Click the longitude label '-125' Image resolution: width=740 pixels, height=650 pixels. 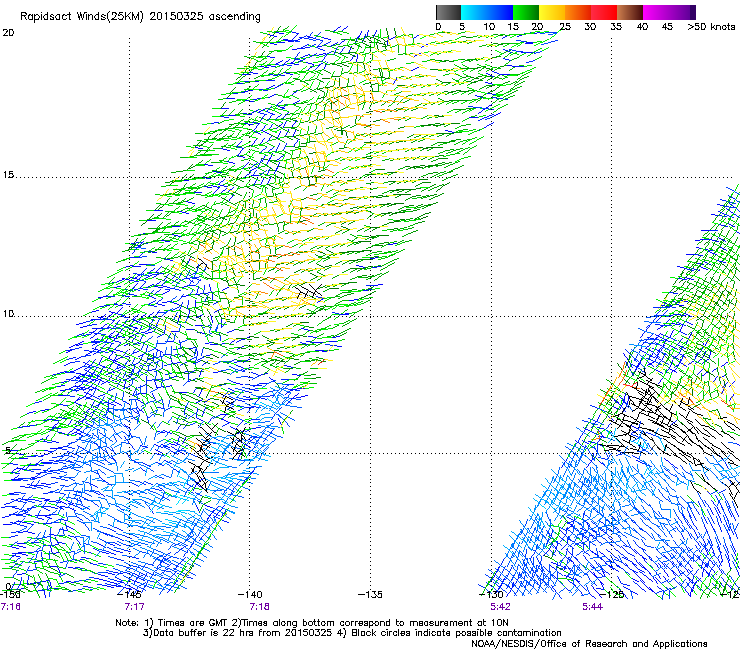612,594
